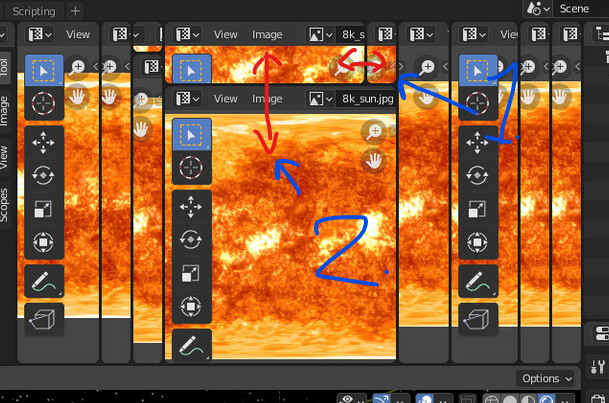Switch viewport shading to Rendered
The image size is (609, 403).
click(x=546, y=399)
